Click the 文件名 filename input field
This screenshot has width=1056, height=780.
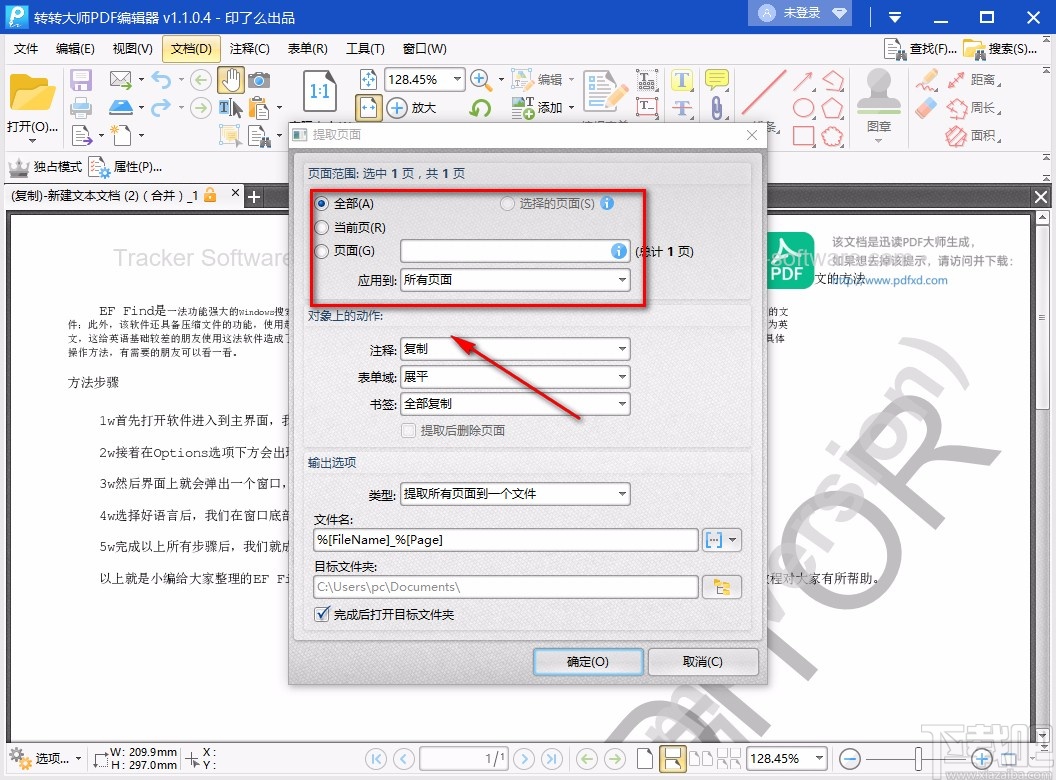505,539
